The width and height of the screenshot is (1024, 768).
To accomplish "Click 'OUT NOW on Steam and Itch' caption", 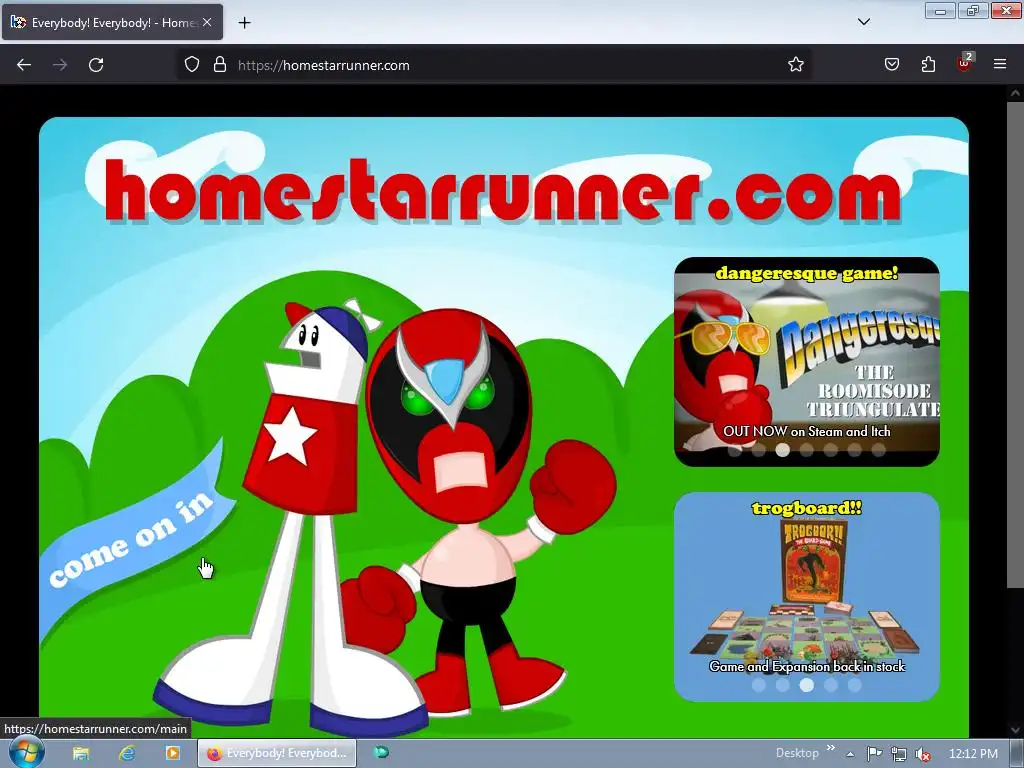I will click(807, 431).
